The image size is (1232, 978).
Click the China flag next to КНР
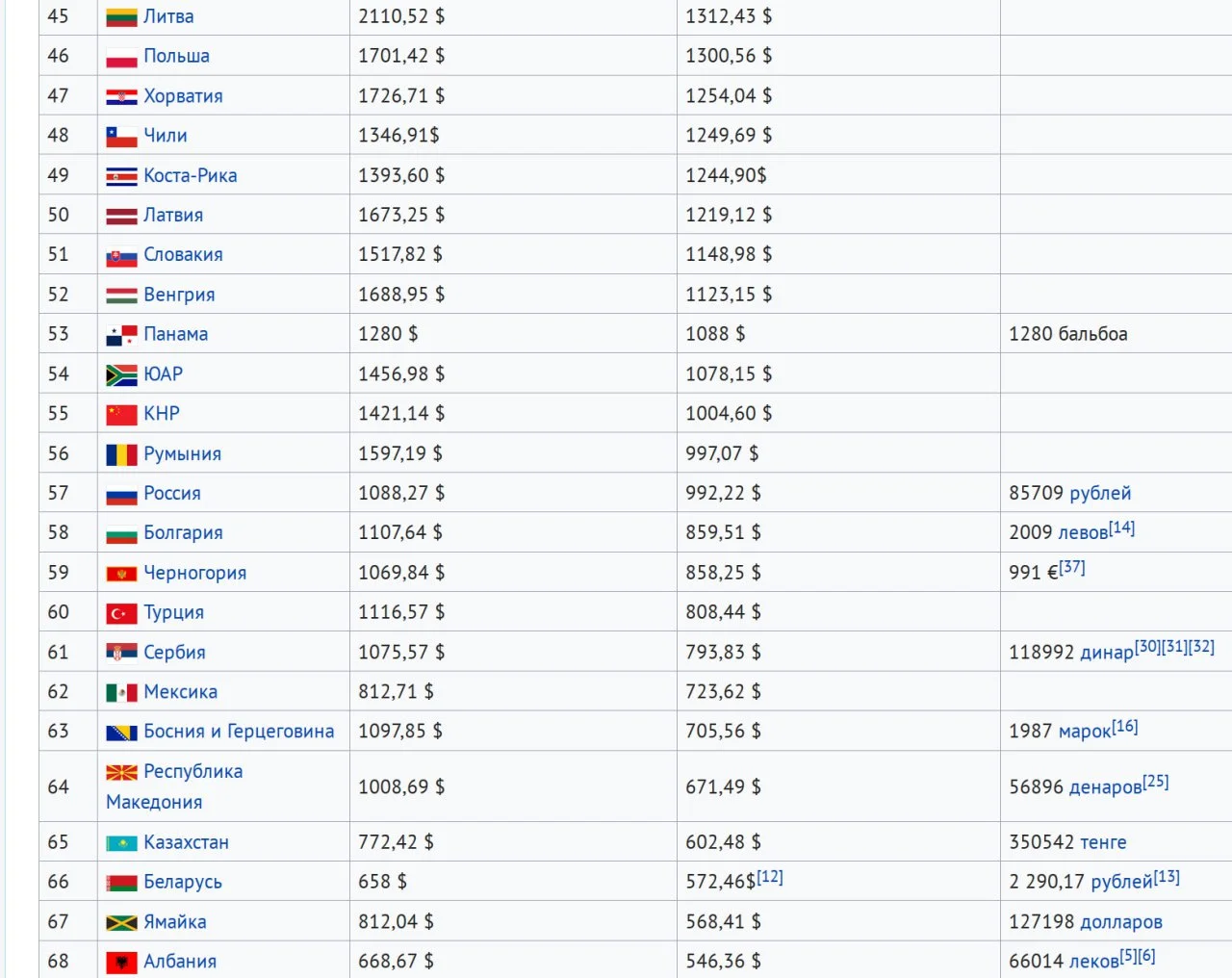121,415
